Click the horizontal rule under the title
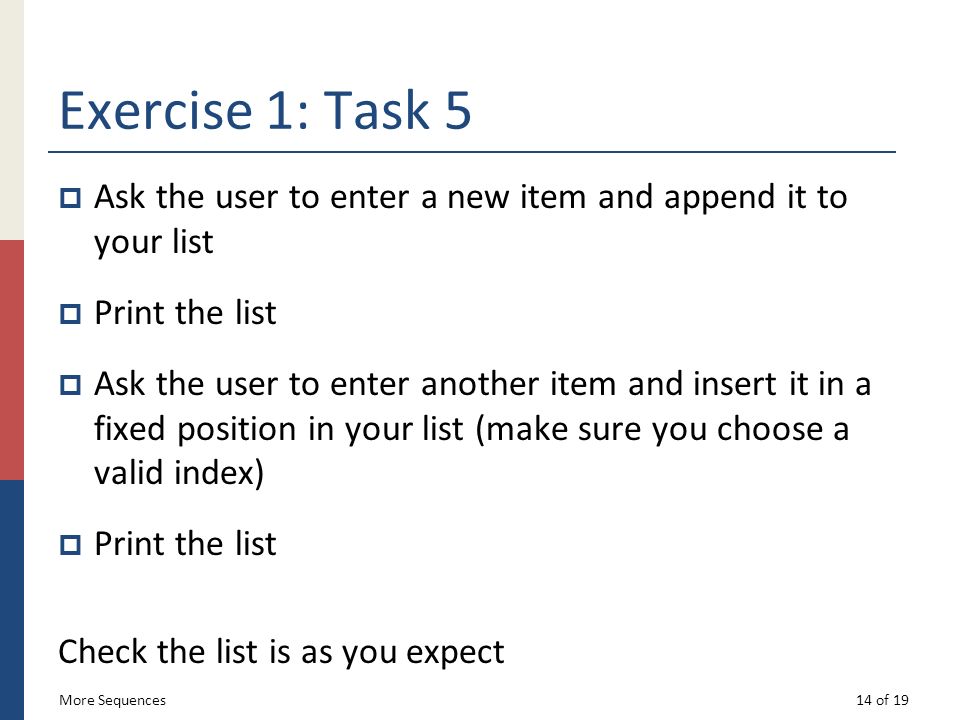 click(472, 151)
